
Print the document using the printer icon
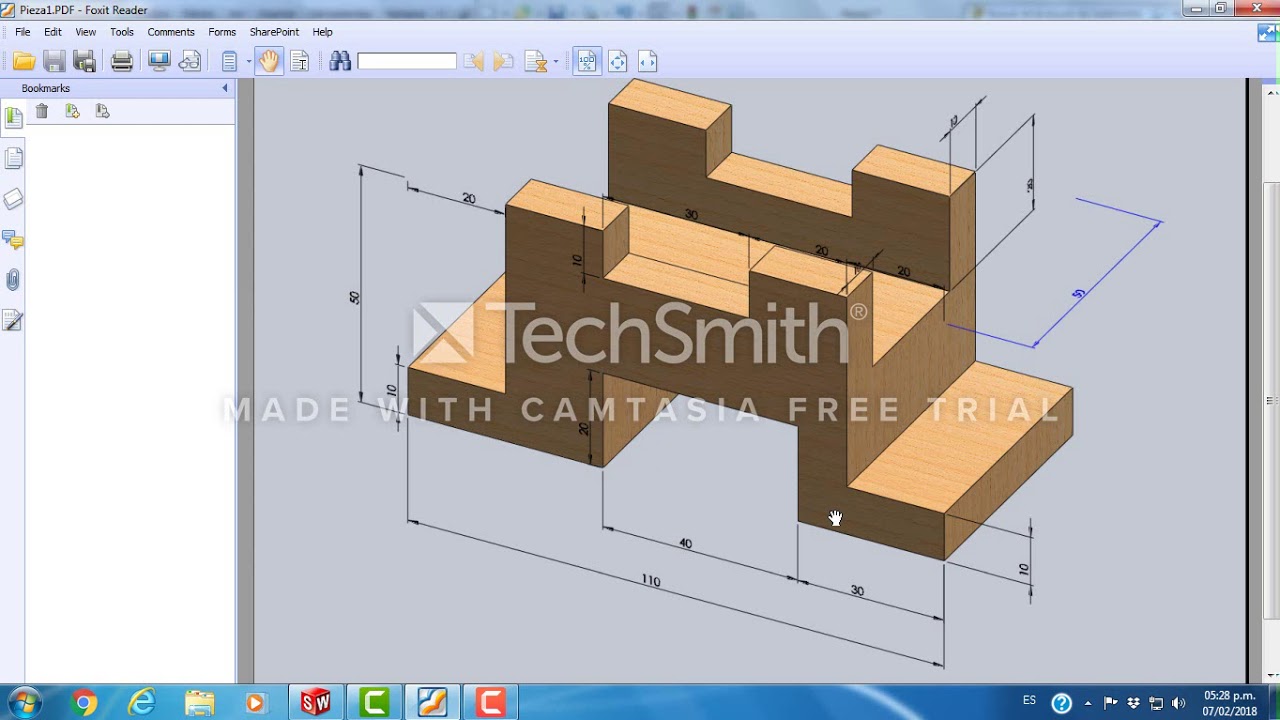(122, 62)
